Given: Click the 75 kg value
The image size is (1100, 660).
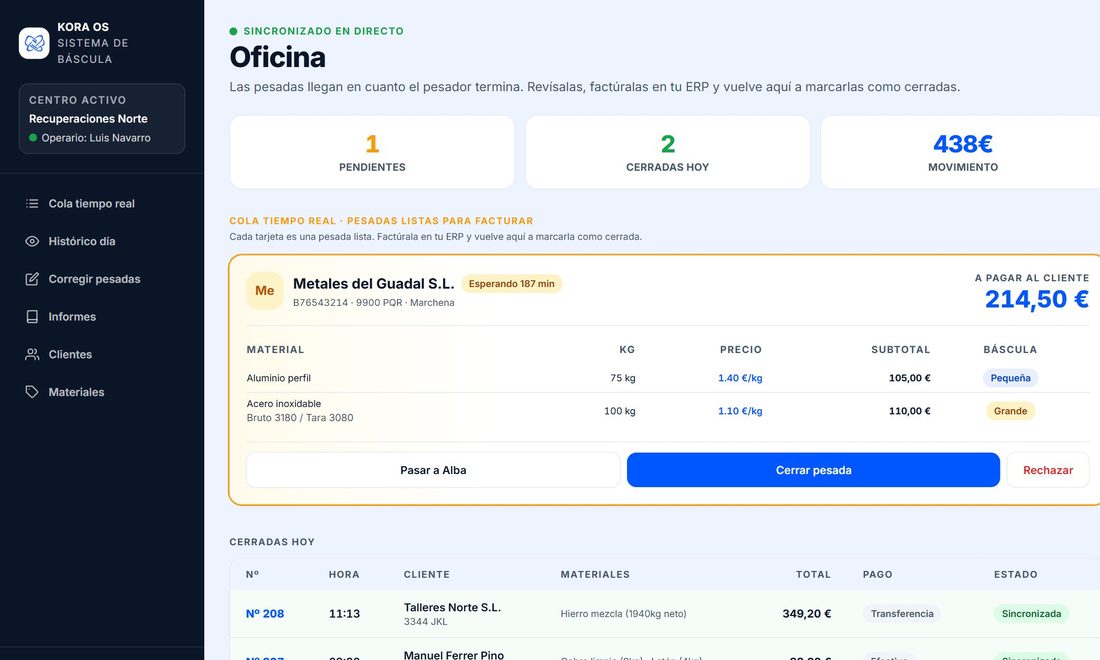Looking at the screenshot, I should pos(622,378).
